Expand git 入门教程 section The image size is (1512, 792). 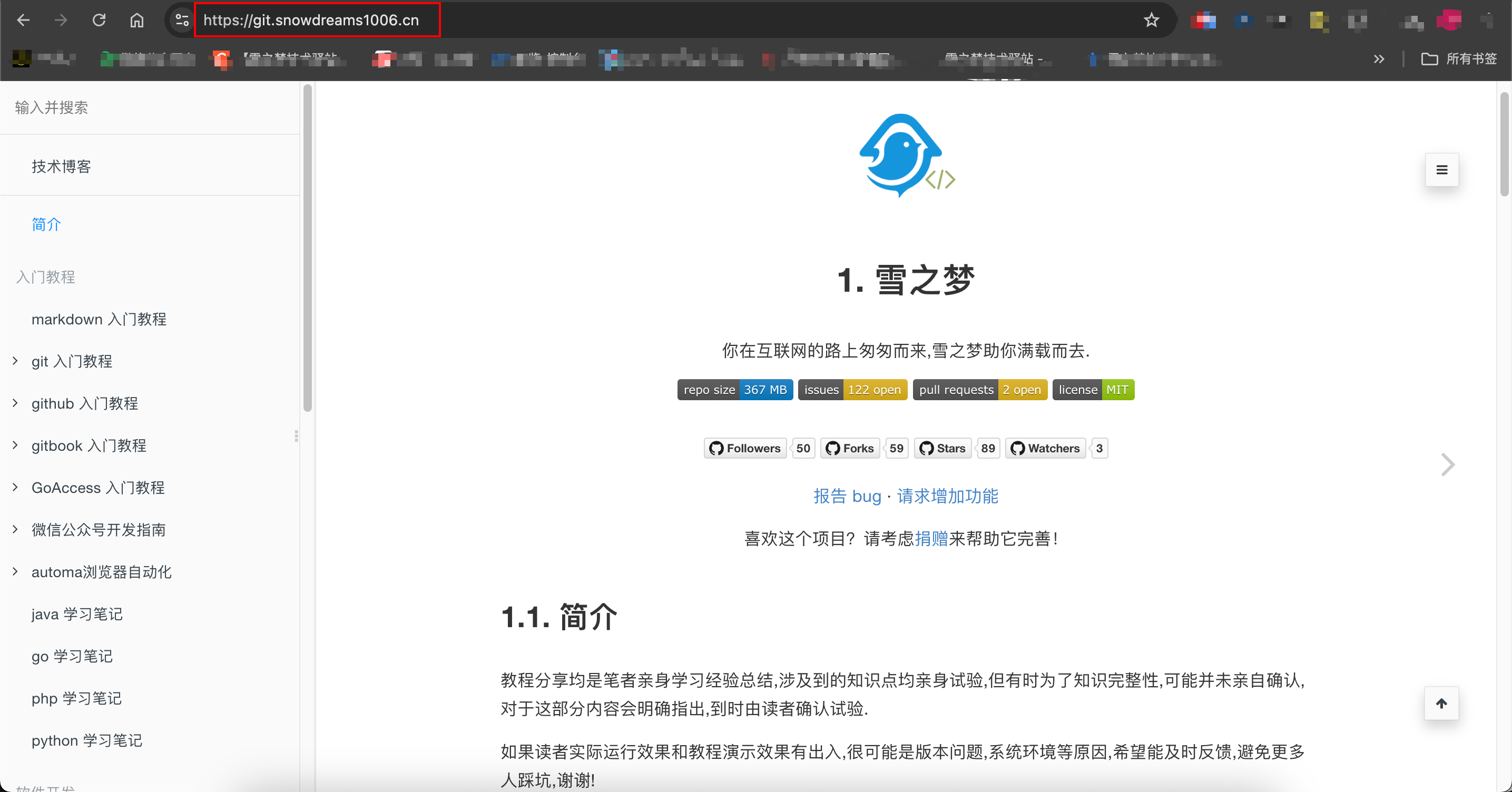[x=15, y=361]
